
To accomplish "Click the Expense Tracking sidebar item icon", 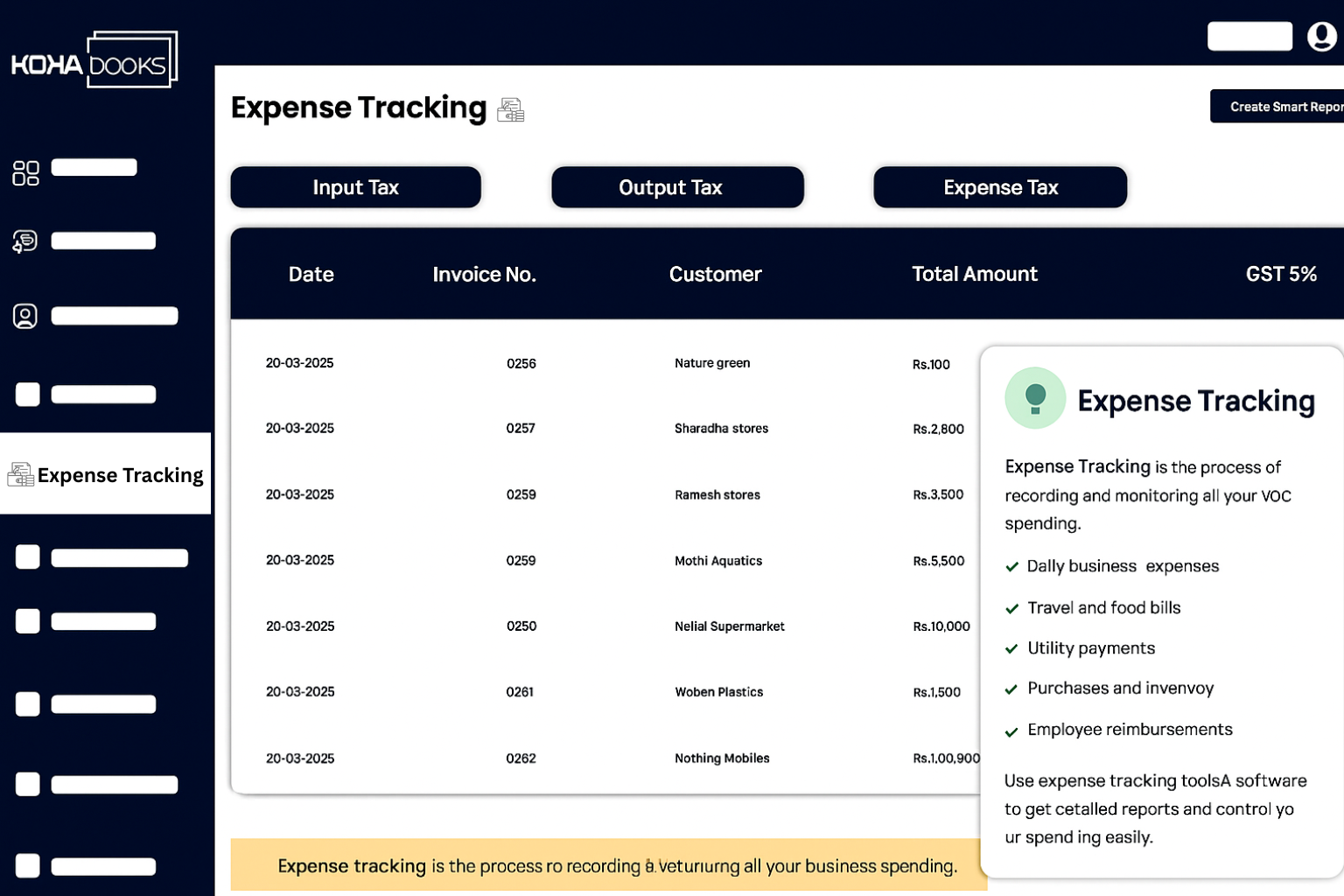I will [x=20, y=474].
